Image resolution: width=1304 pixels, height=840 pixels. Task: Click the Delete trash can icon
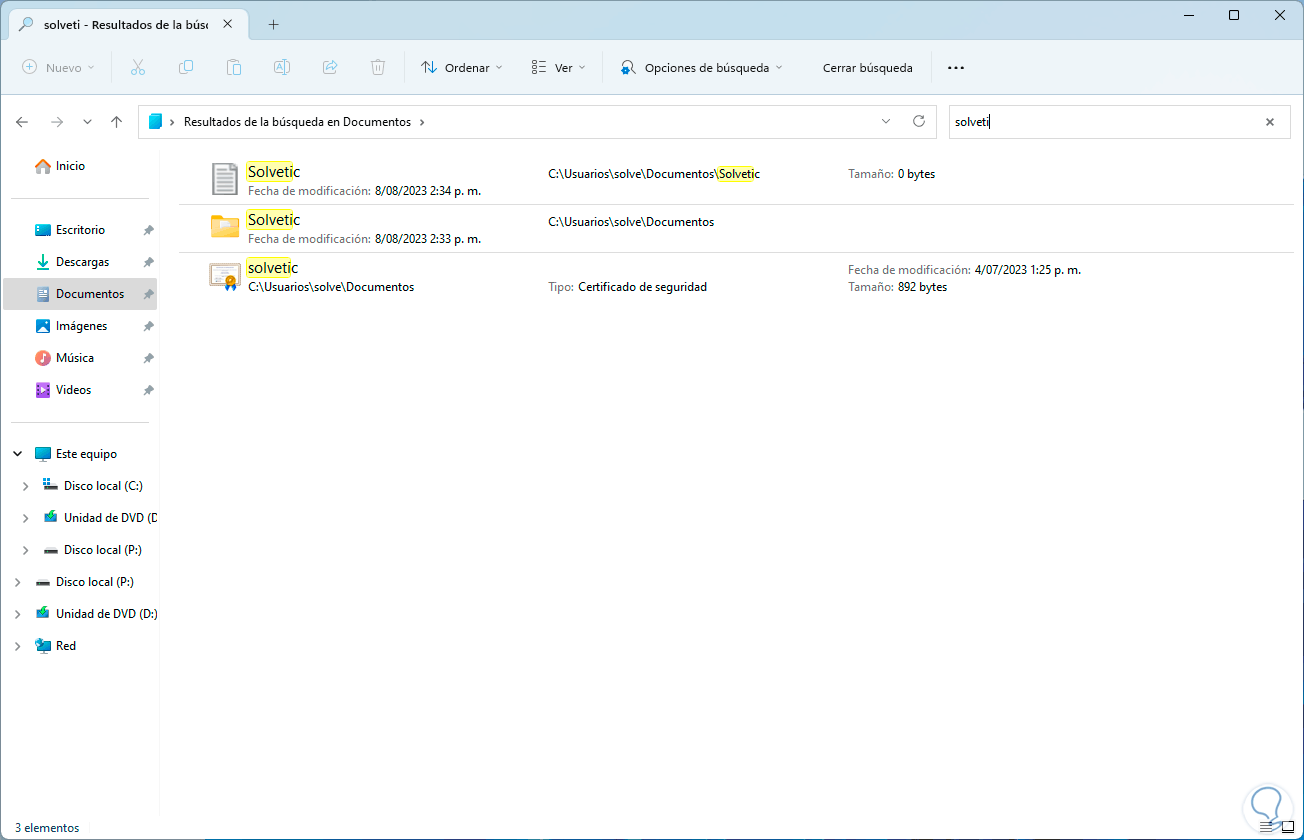coord(378,68)
